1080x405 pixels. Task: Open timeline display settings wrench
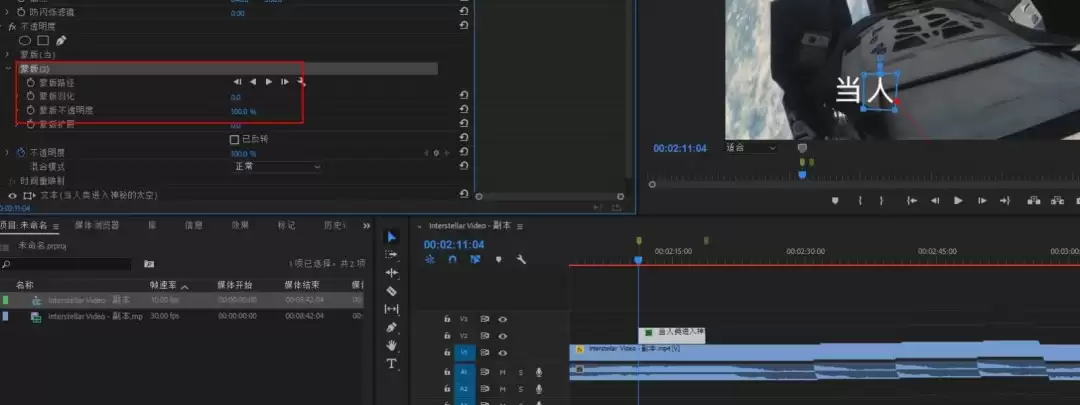click(521, 260)
